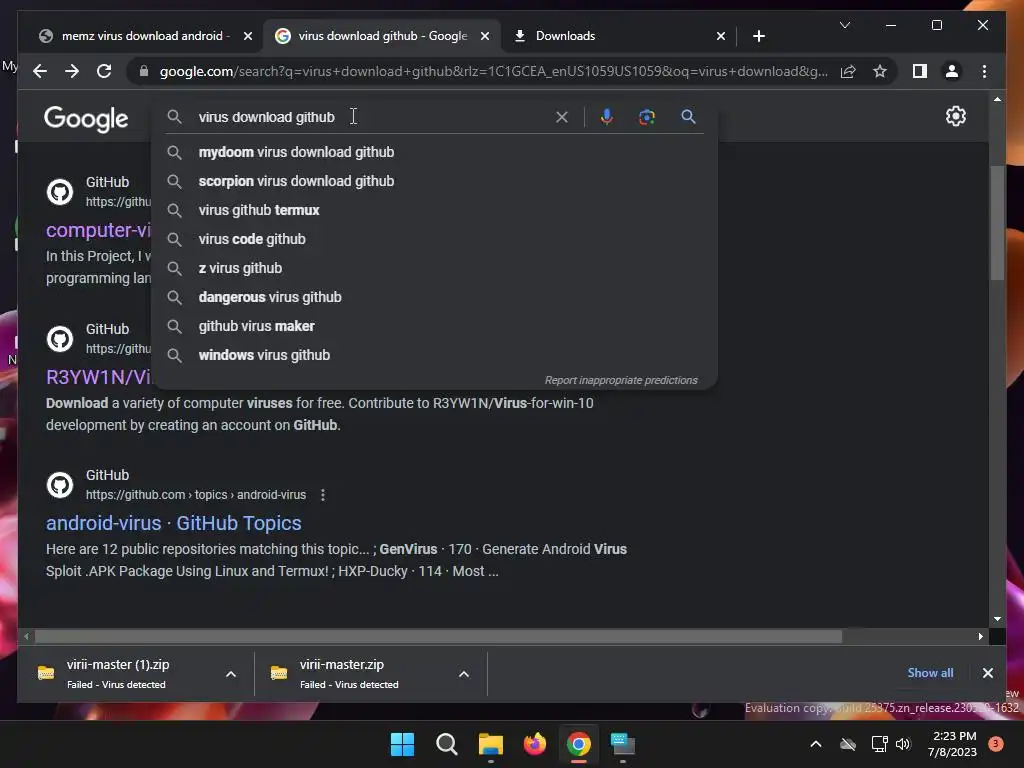Click the vertical page scrollbar thumb
The width and height of the screenshot is (1024, 768).
click(997, 223)
